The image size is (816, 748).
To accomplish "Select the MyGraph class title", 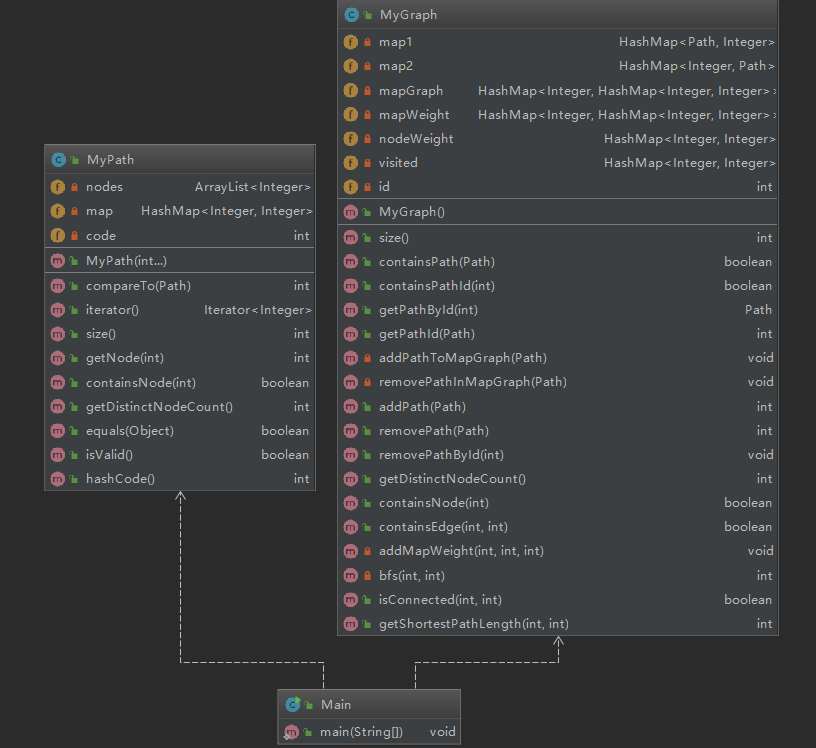I will click(x=409, y=15).
